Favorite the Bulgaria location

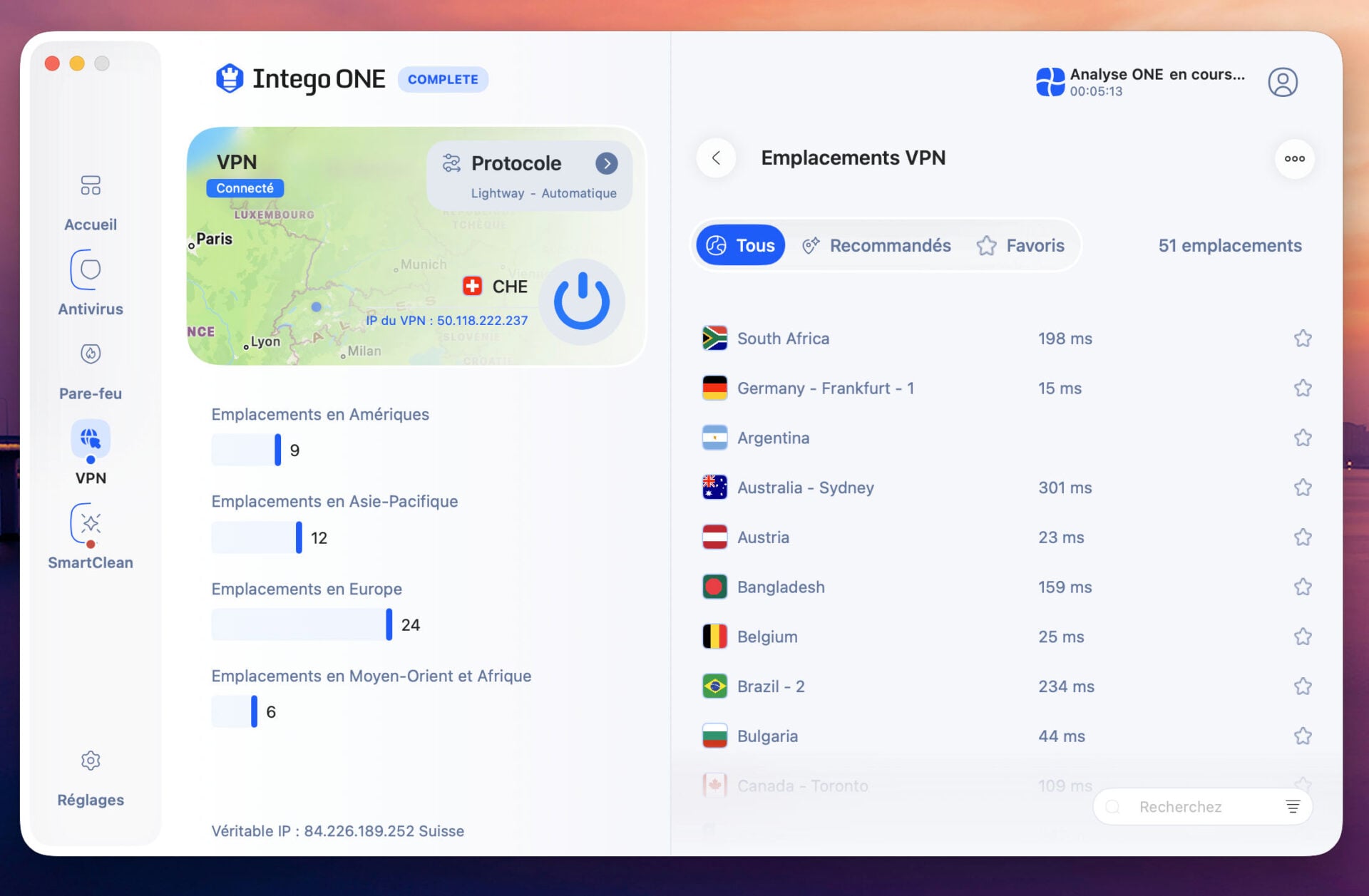click(x=1303, y=736)
